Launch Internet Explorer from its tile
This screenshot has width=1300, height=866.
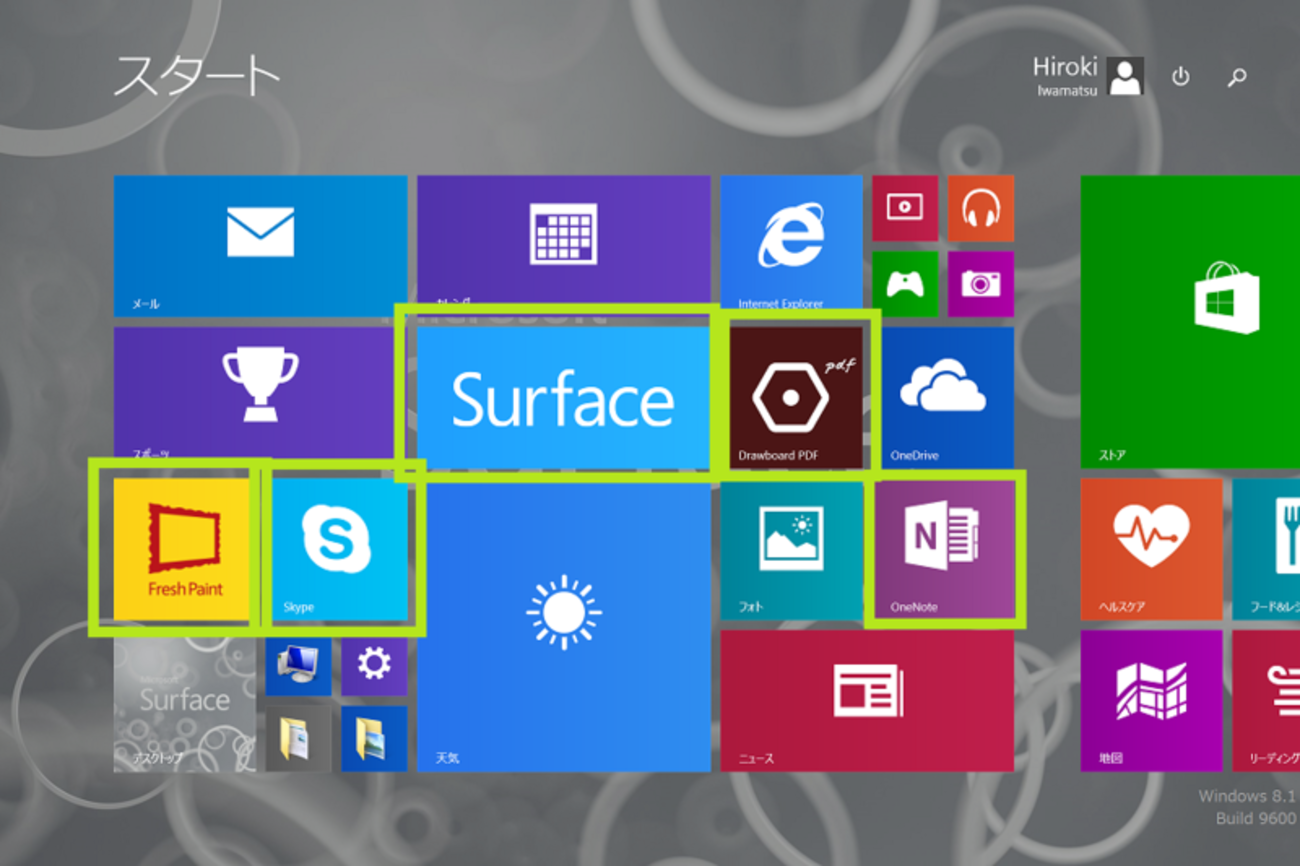(791, 243)
